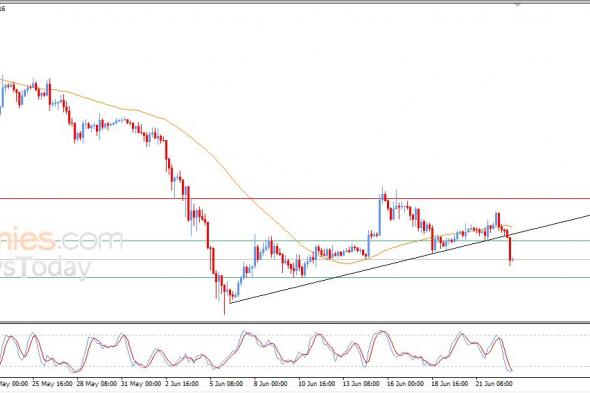This screenshot has height=393, width=590.
Task: Click the '8 Jun 00:00' time axis label
Action: click(271, 384)
